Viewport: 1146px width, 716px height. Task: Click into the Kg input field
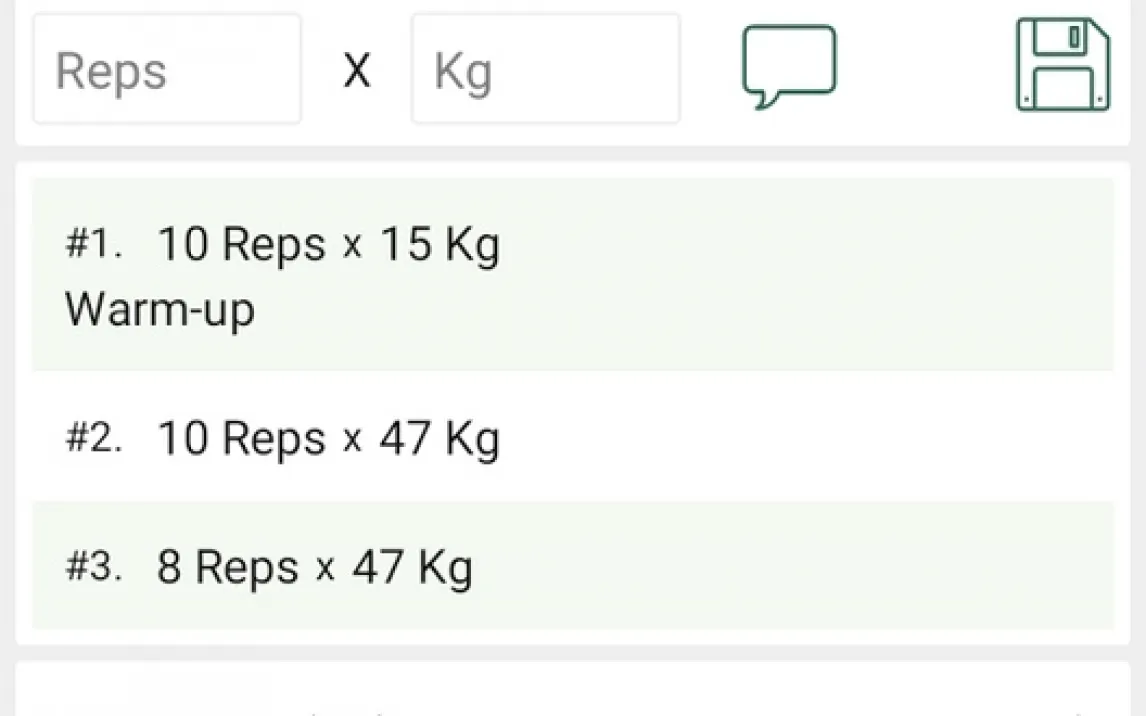pyautogui.click(x=545, y=69)
